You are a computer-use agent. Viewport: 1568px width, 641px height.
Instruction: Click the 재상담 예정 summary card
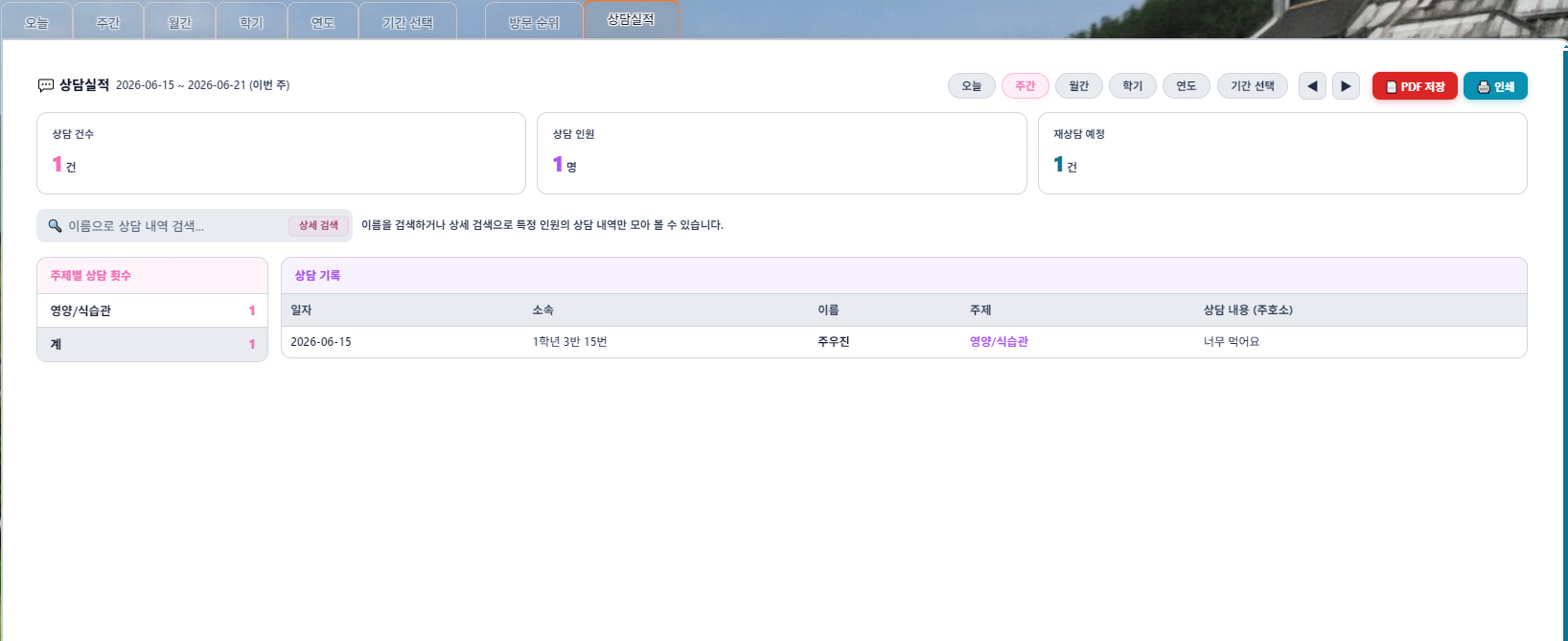pyautogui.click(x=1282, y=153)
